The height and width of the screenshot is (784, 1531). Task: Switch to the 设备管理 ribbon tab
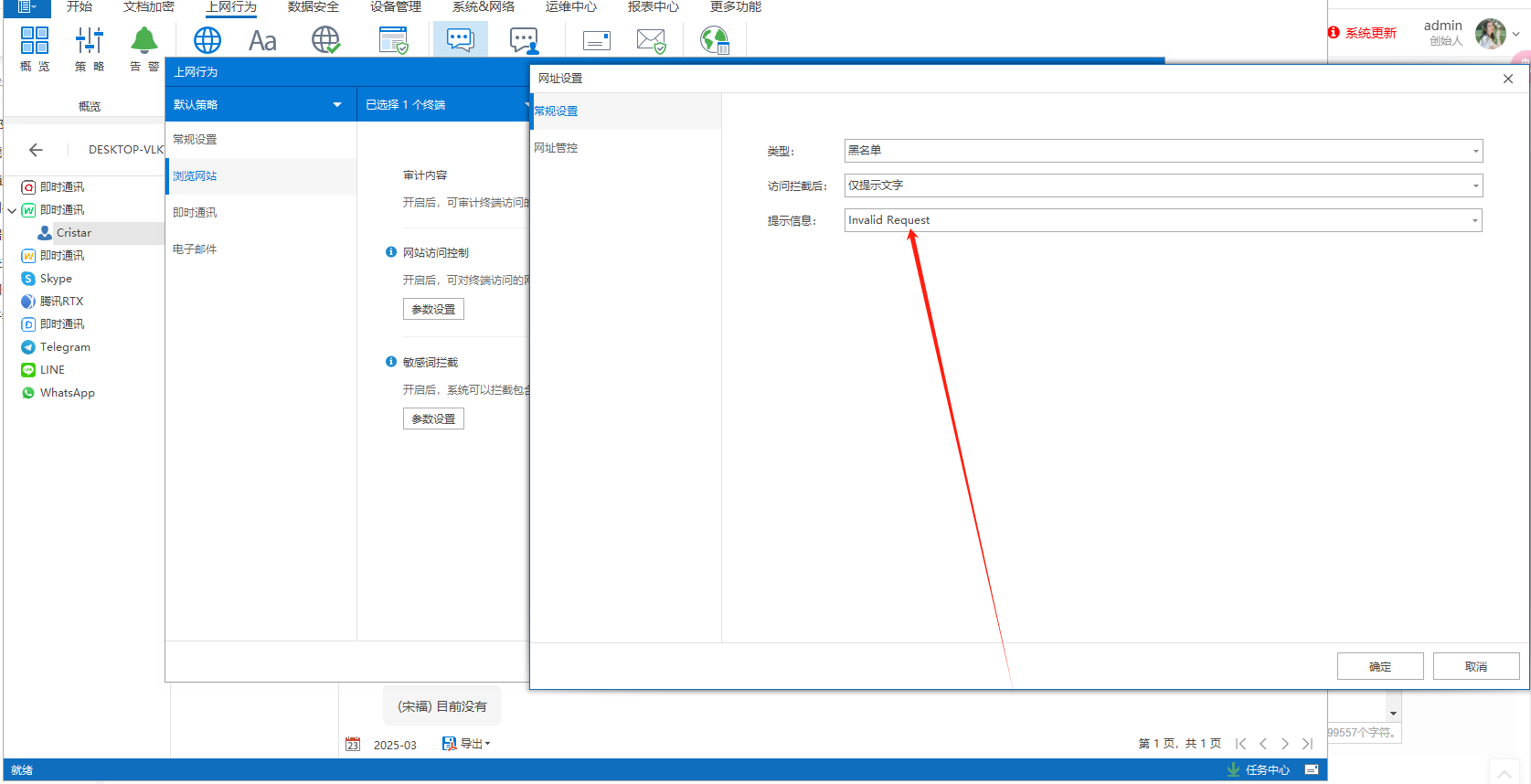point(396,6)
